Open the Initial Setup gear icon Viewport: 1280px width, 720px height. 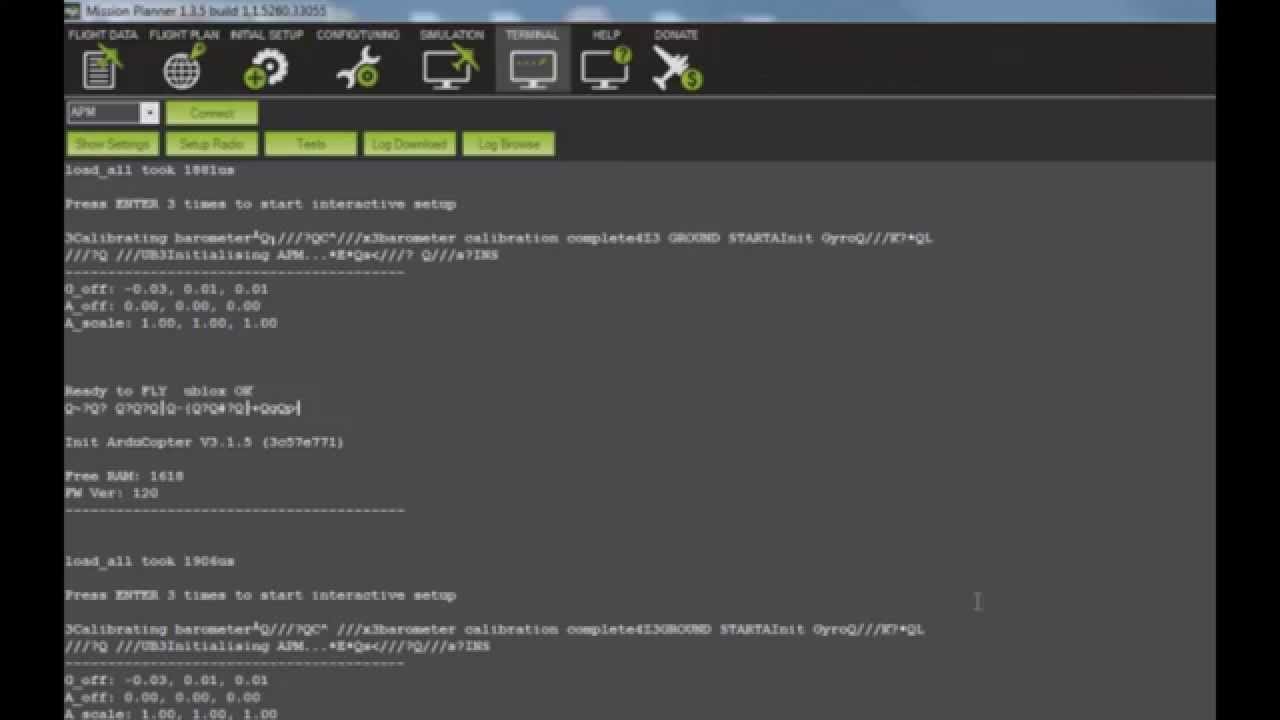pyautogui.click(x=266, y=69)
